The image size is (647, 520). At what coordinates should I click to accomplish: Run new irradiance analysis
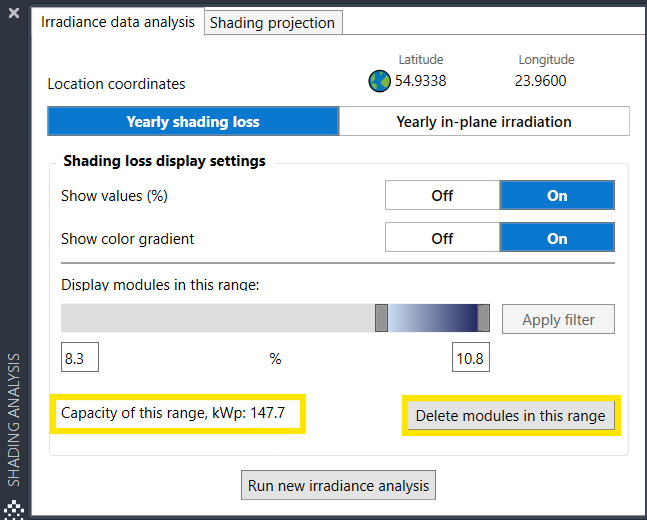pyautogui.click(x=339, y=486)
